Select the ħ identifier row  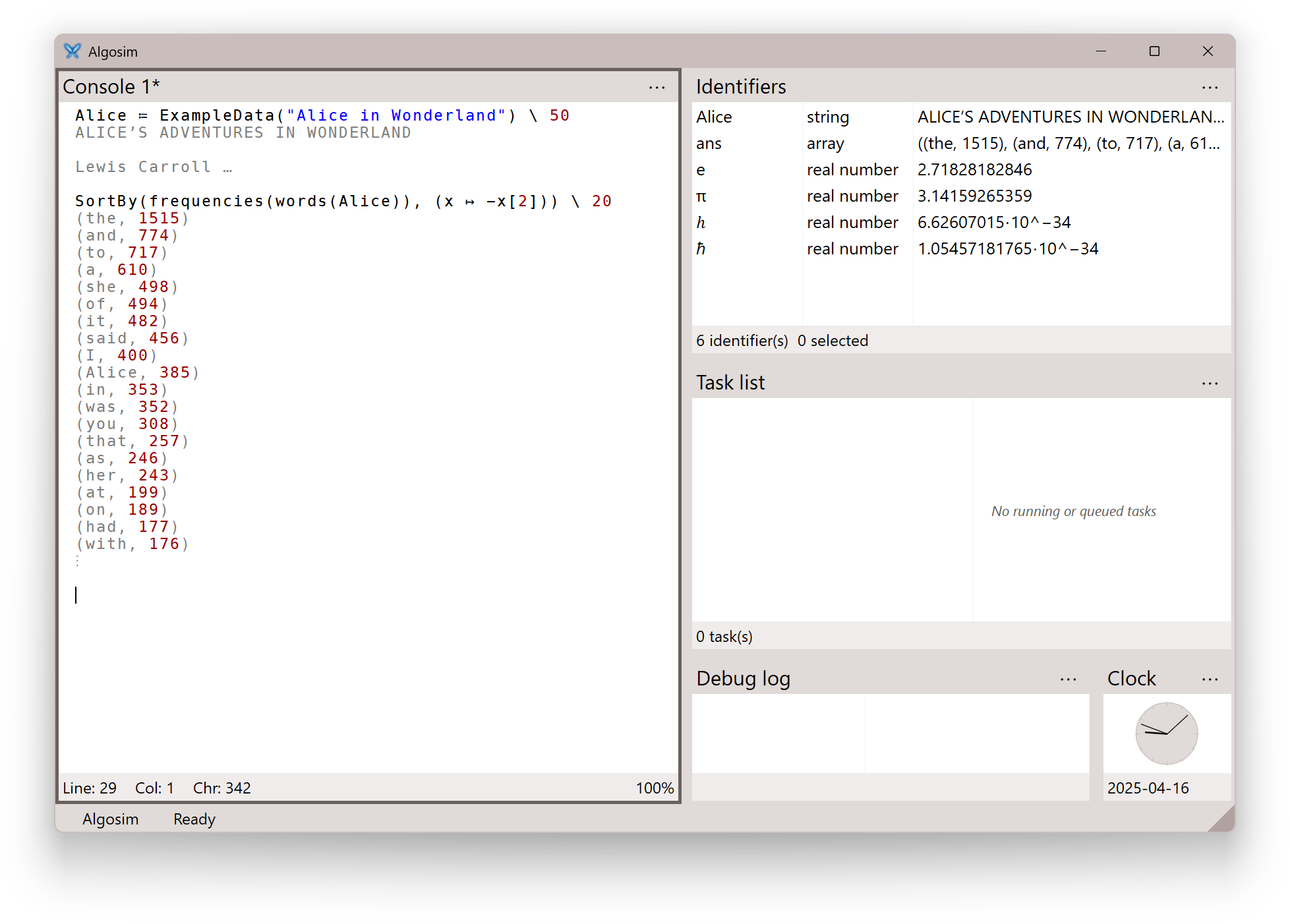pyautogui.click(x=961, y=248)
